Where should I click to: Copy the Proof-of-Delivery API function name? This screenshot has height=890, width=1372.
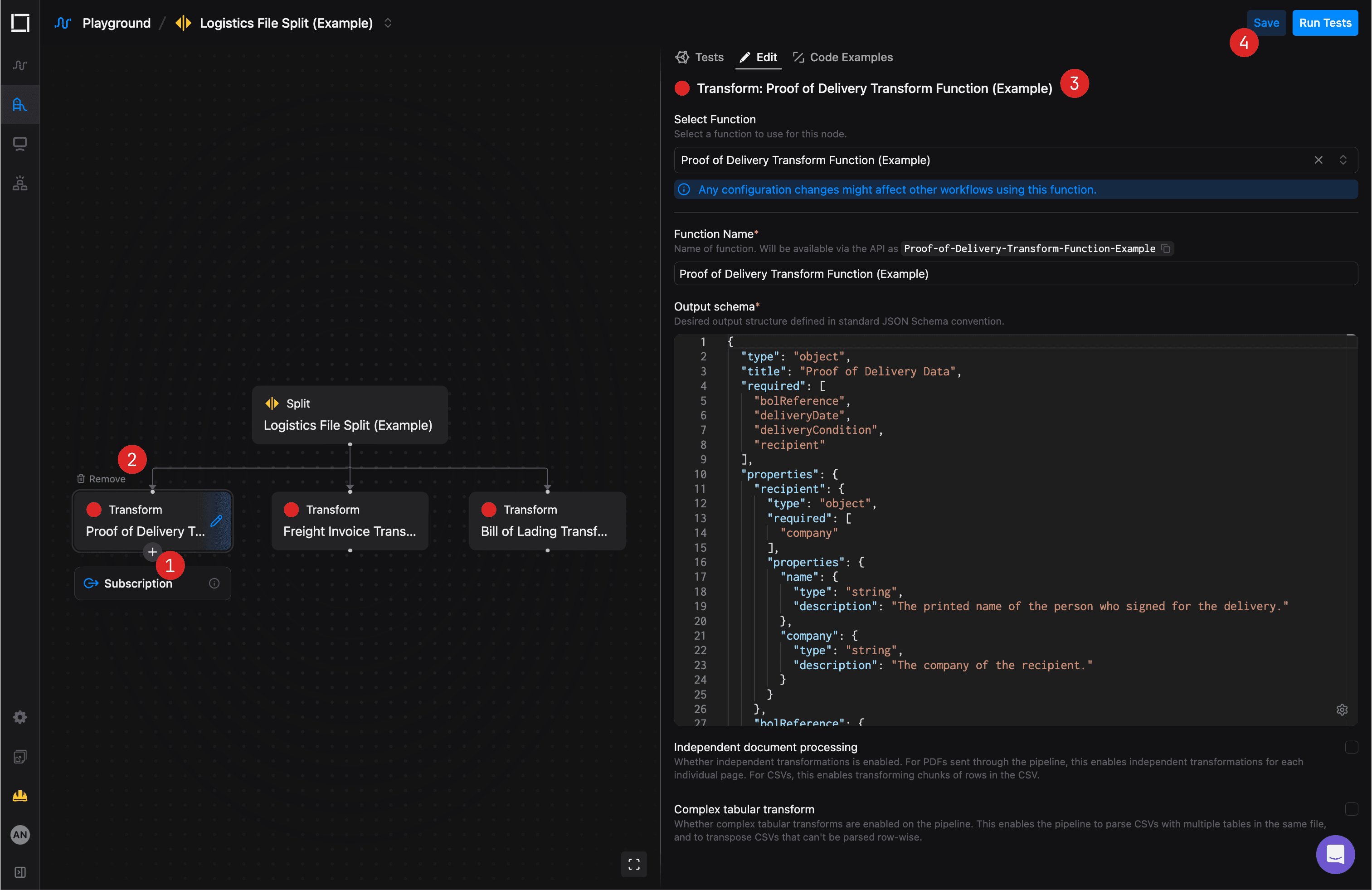[x=1166, y=248]
